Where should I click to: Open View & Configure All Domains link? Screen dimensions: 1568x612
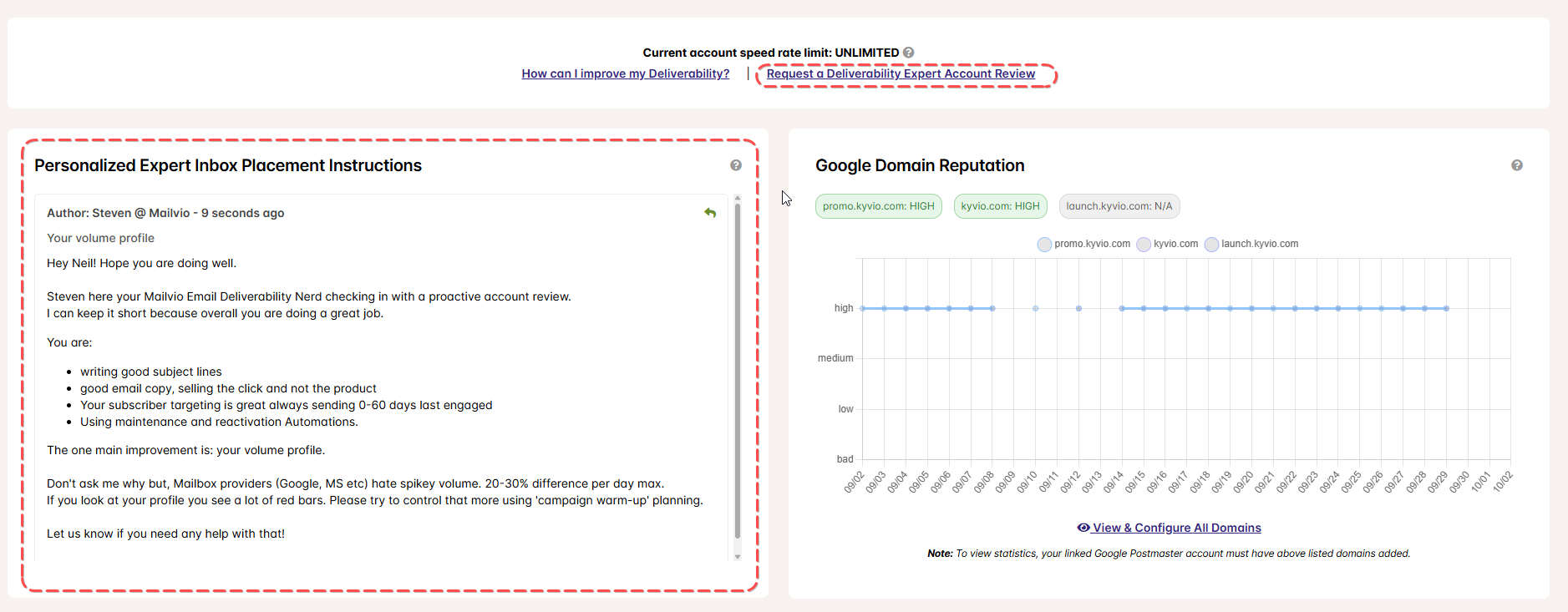[x=1170, y=528]
